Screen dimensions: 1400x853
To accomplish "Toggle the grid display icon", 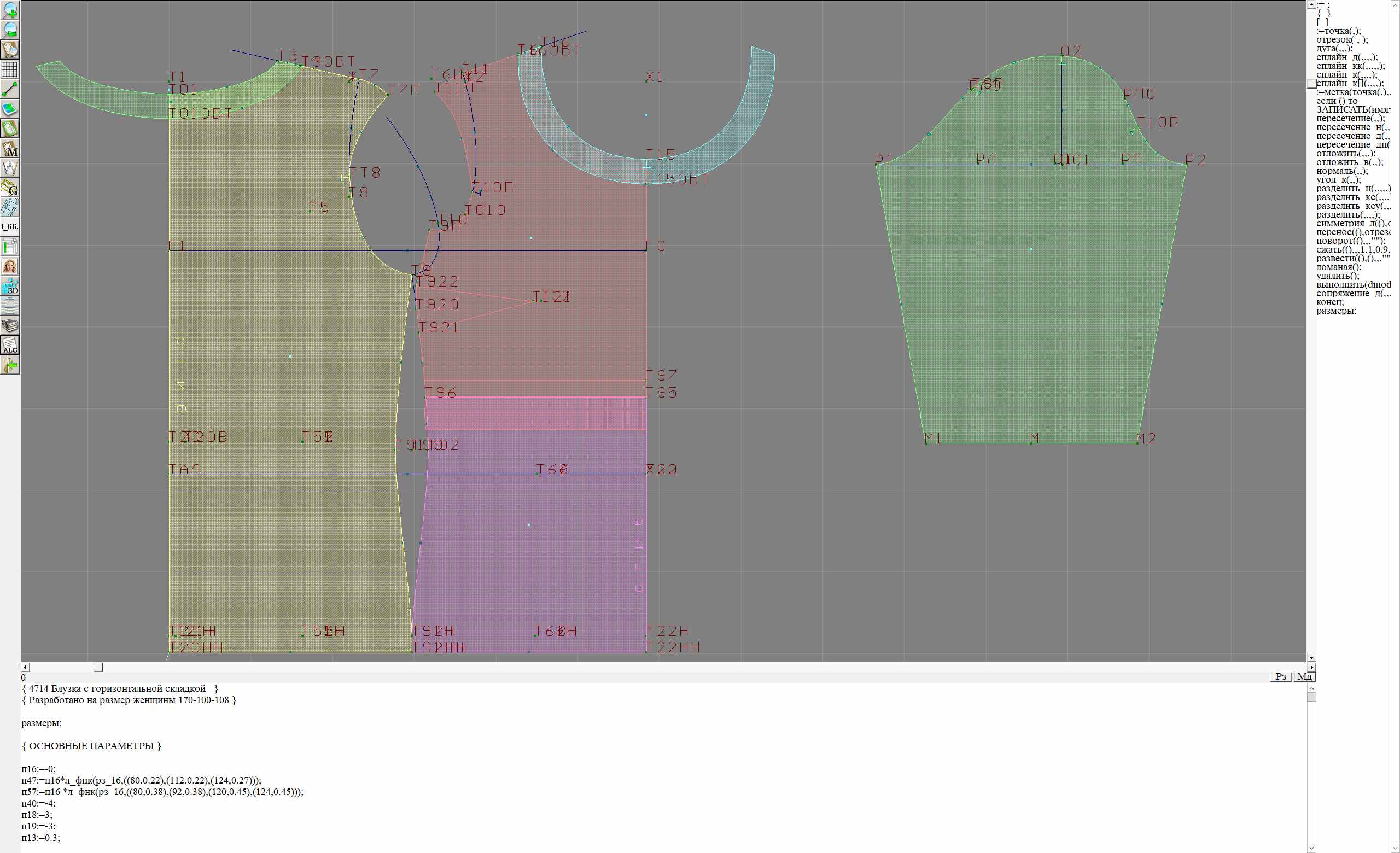I will (x=10, y=69).
